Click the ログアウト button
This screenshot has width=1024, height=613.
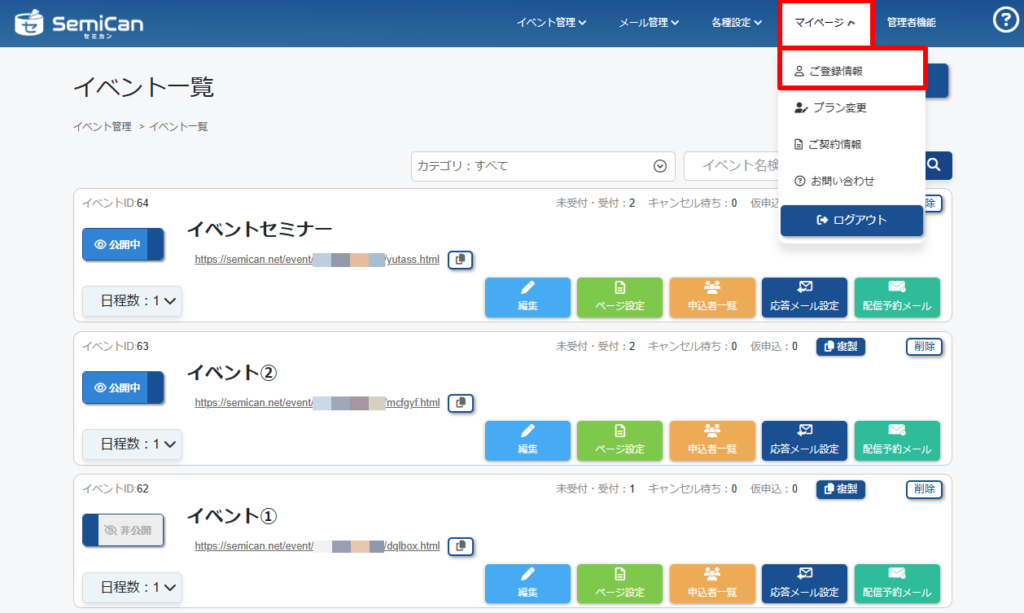[x=851, y=220]
